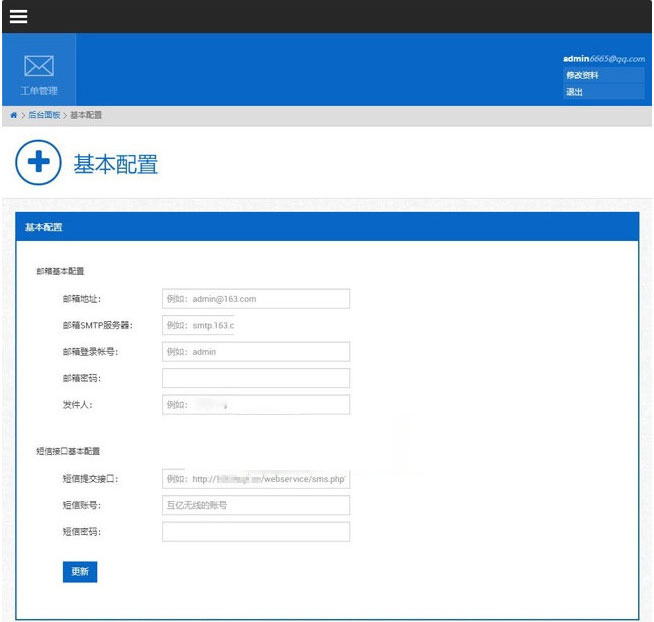The width and height of the screenshot is (654, 622).
Task: Focus the 发件人 input field
Action: coord(256,405)
